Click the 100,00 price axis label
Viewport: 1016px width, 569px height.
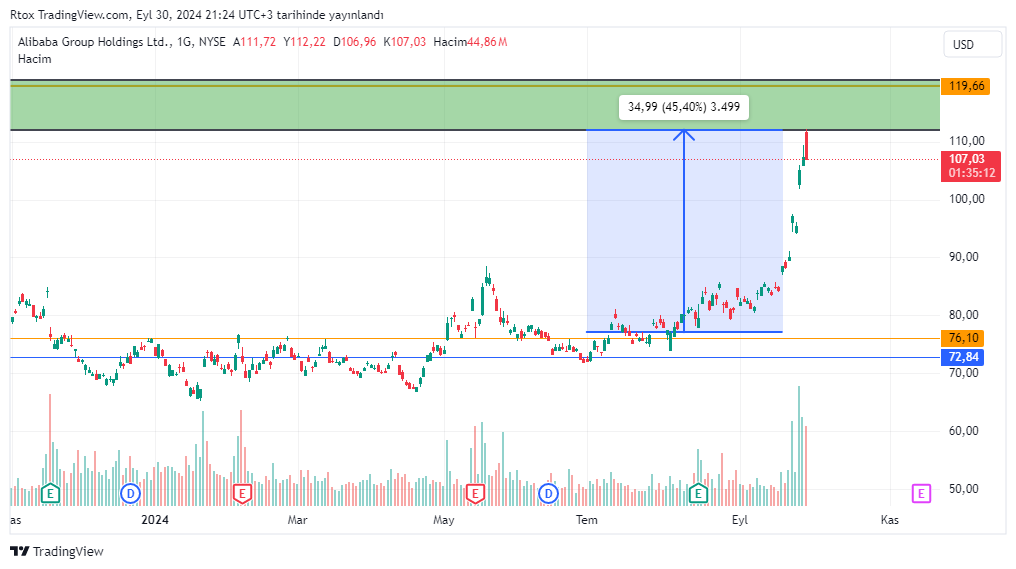[966, 199]
